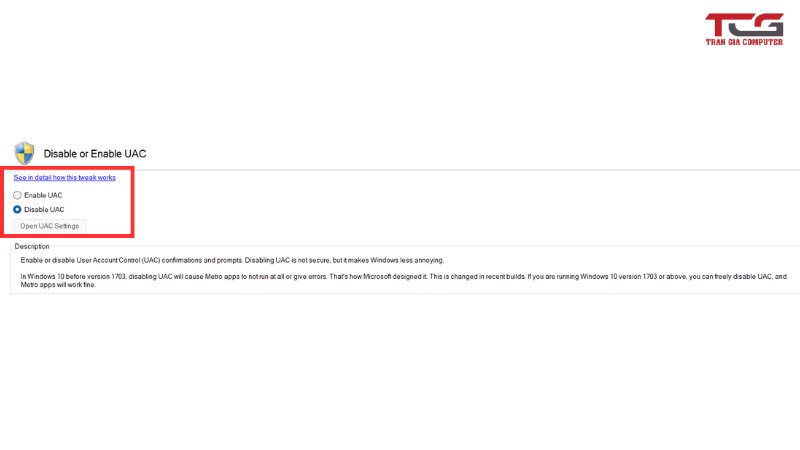The width and height of the screenshot is (800, 450).
Task: Select the Disable UAC radio button
Action: coord(17,209)
